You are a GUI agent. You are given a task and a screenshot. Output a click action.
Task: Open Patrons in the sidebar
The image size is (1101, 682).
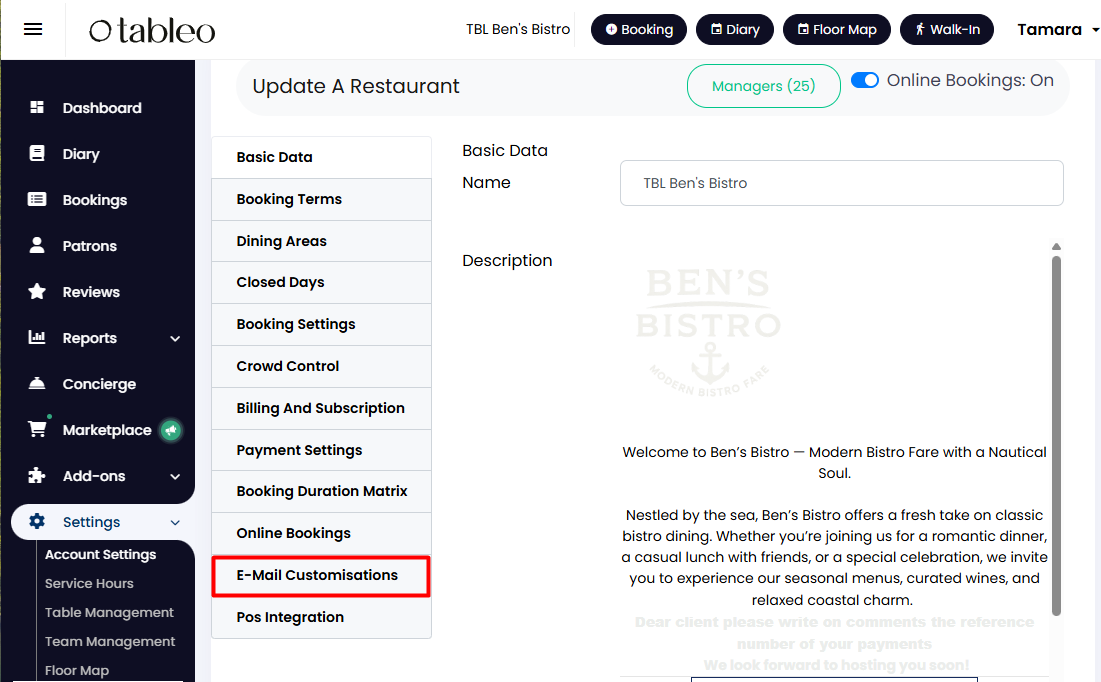pyautogui.click(x=89, y=246)
